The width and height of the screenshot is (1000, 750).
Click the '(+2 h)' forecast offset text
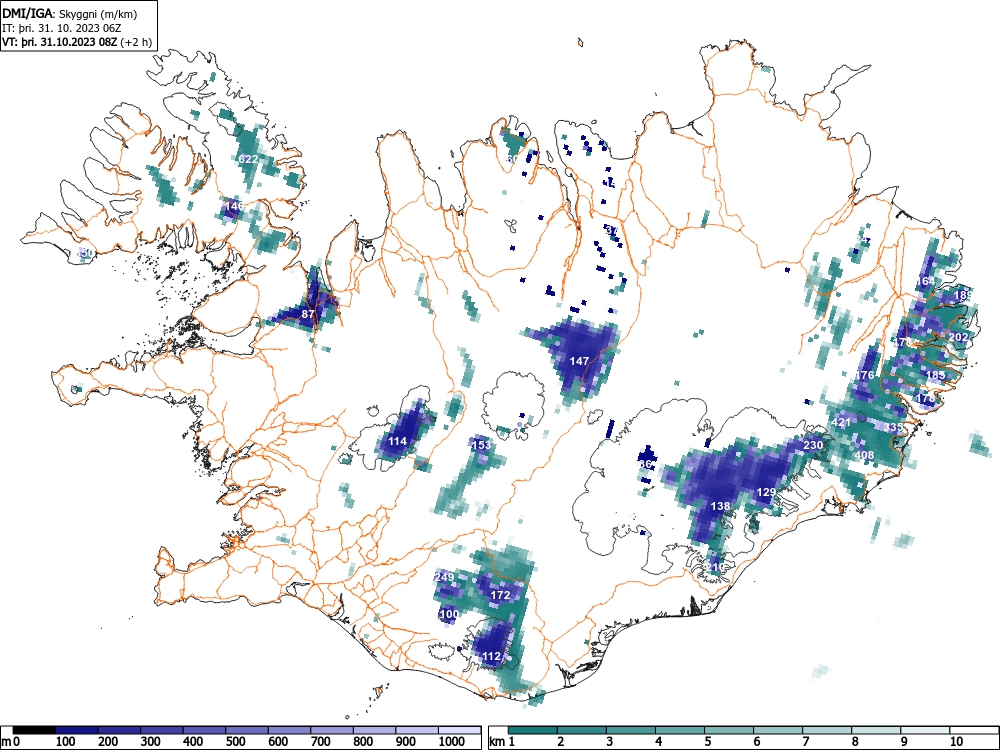tap(136, 43)
